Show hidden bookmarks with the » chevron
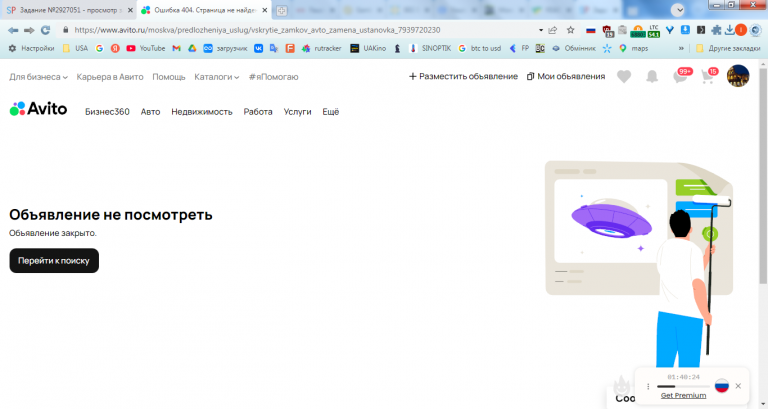Screen dimensions: 768x409 click(x=681, y=48)
